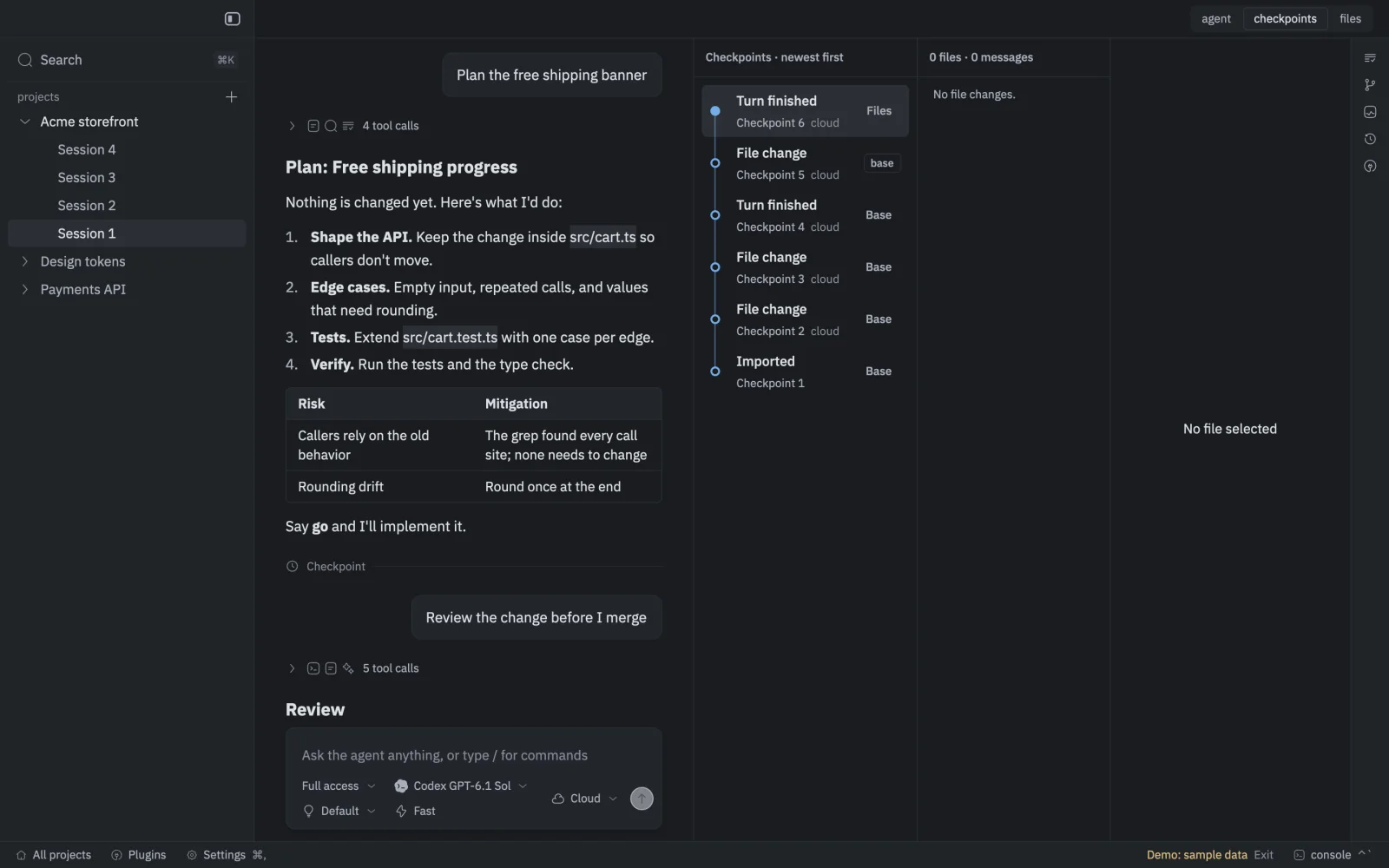Select Checkpoint 6 Turn finished marker
This screenshot has height=868, width=1389.
click(715, 111)
